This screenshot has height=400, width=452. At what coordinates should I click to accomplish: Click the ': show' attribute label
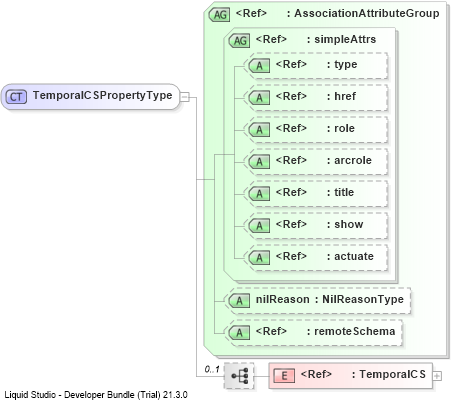coord(345,224)
